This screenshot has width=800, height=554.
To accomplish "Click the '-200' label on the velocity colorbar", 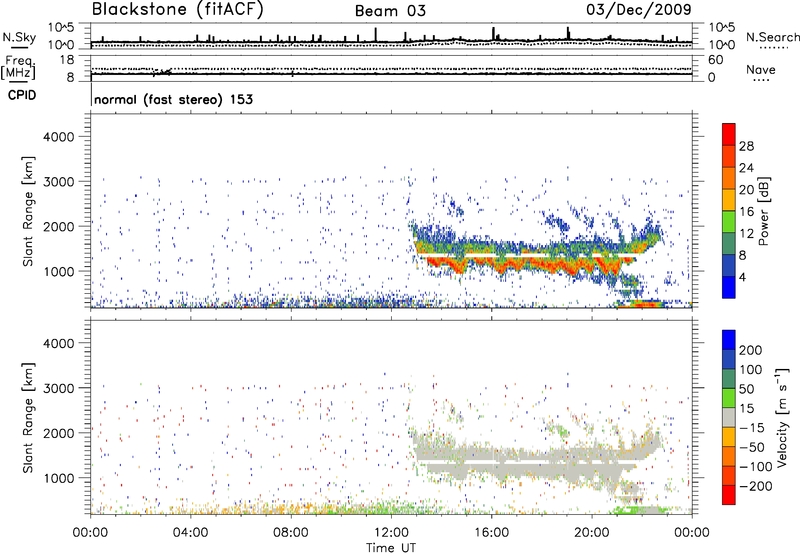I will point(756,486).
